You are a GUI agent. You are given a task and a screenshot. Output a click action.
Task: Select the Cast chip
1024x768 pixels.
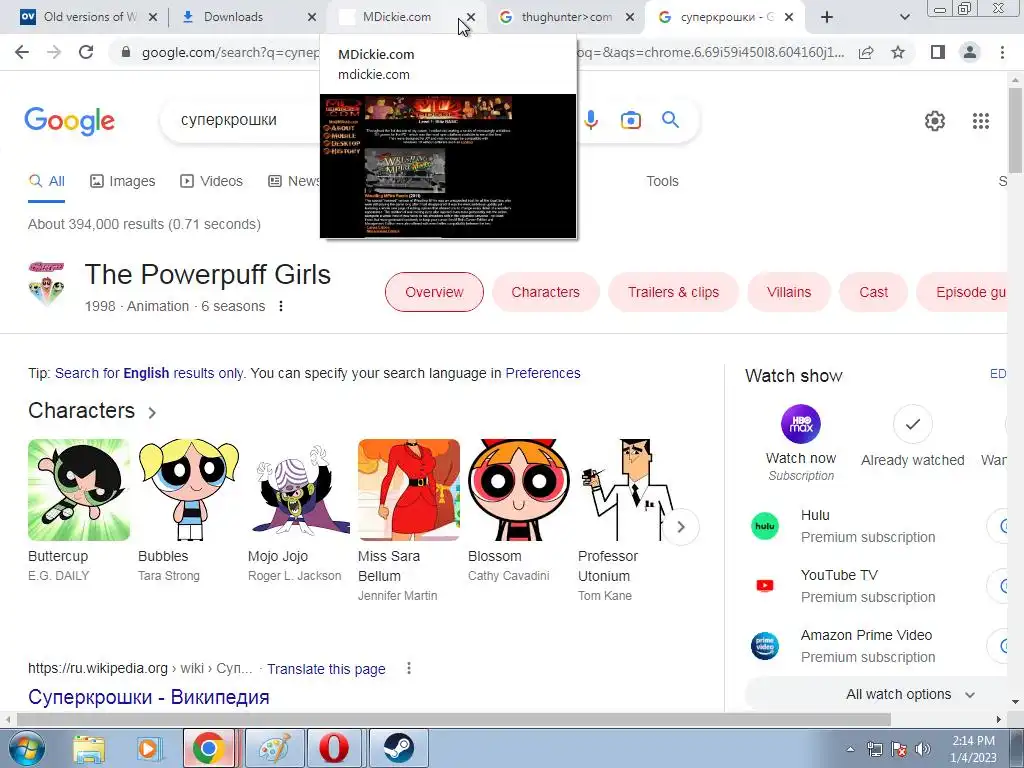pyautogui.click(x=873, y=292)
